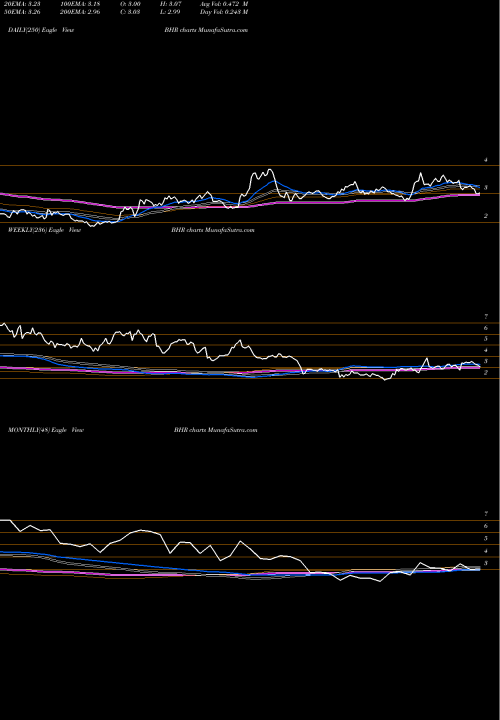This screenshot has height=720, width=500.
Task: Select the Open price 'O:' value
Action: point(129,4)
